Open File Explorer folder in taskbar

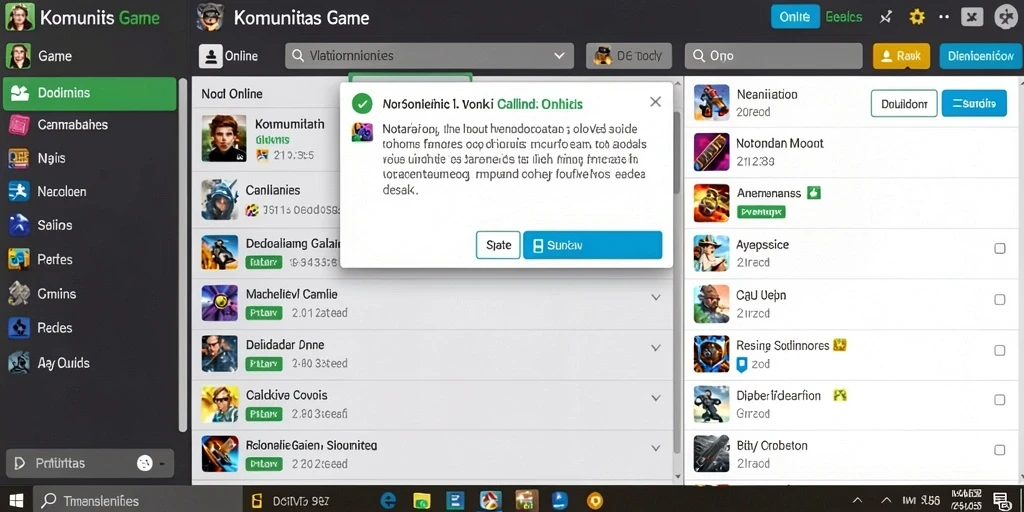(420, 500)
